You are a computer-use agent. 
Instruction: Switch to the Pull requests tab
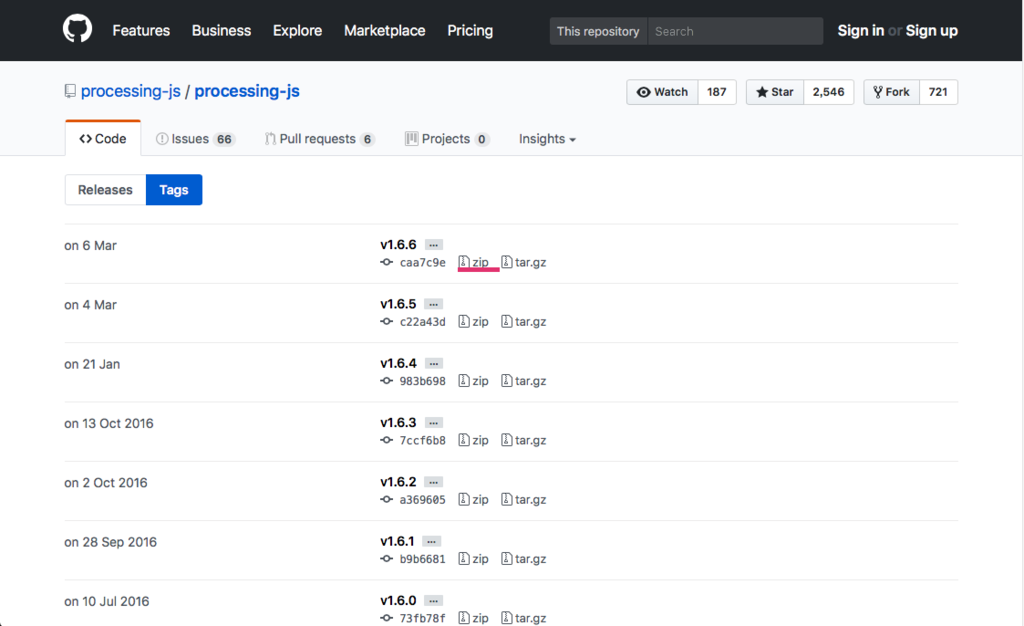319,139
